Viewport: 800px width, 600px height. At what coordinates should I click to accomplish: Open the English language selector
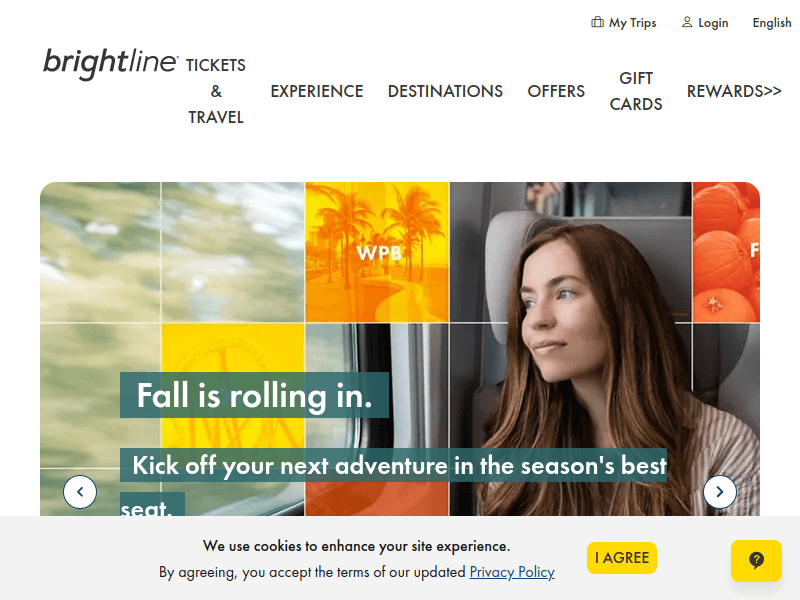point(772,22)
